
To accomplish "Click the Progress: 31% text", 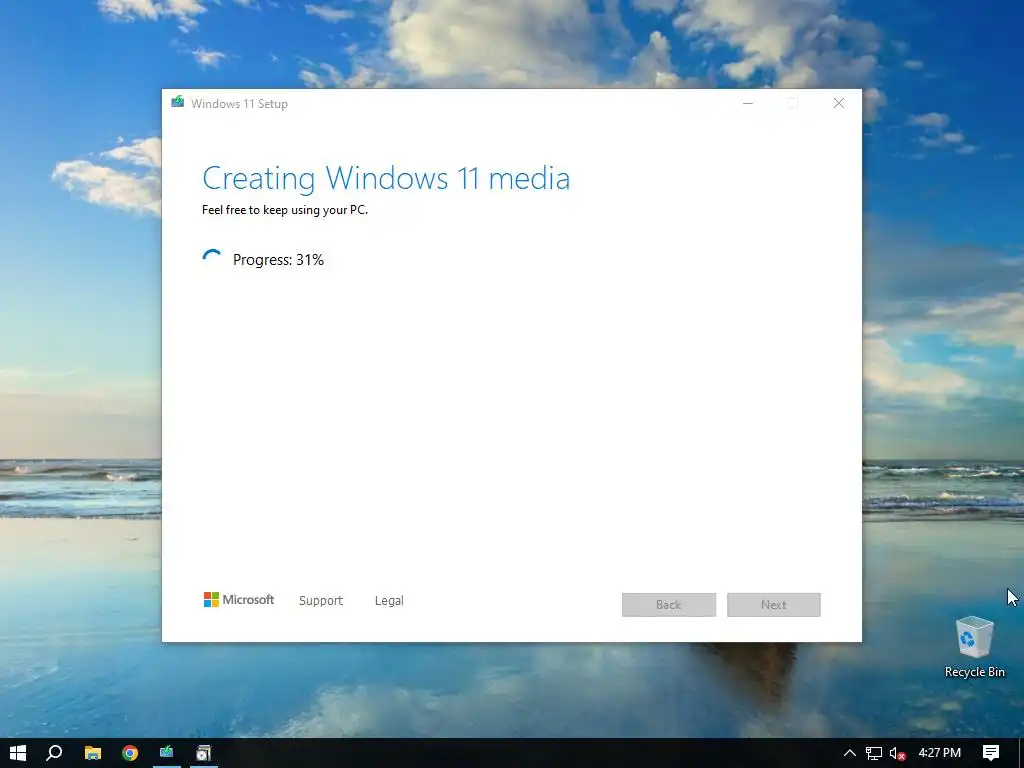I will coord(278,260).
